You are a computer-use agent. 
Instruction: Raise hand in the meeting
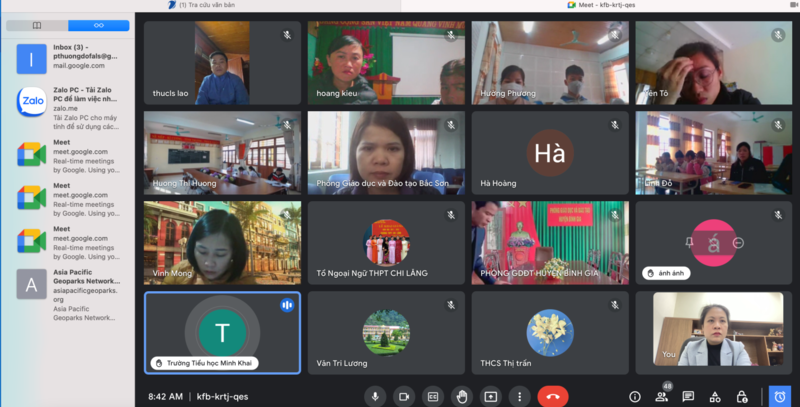(462, 396)
